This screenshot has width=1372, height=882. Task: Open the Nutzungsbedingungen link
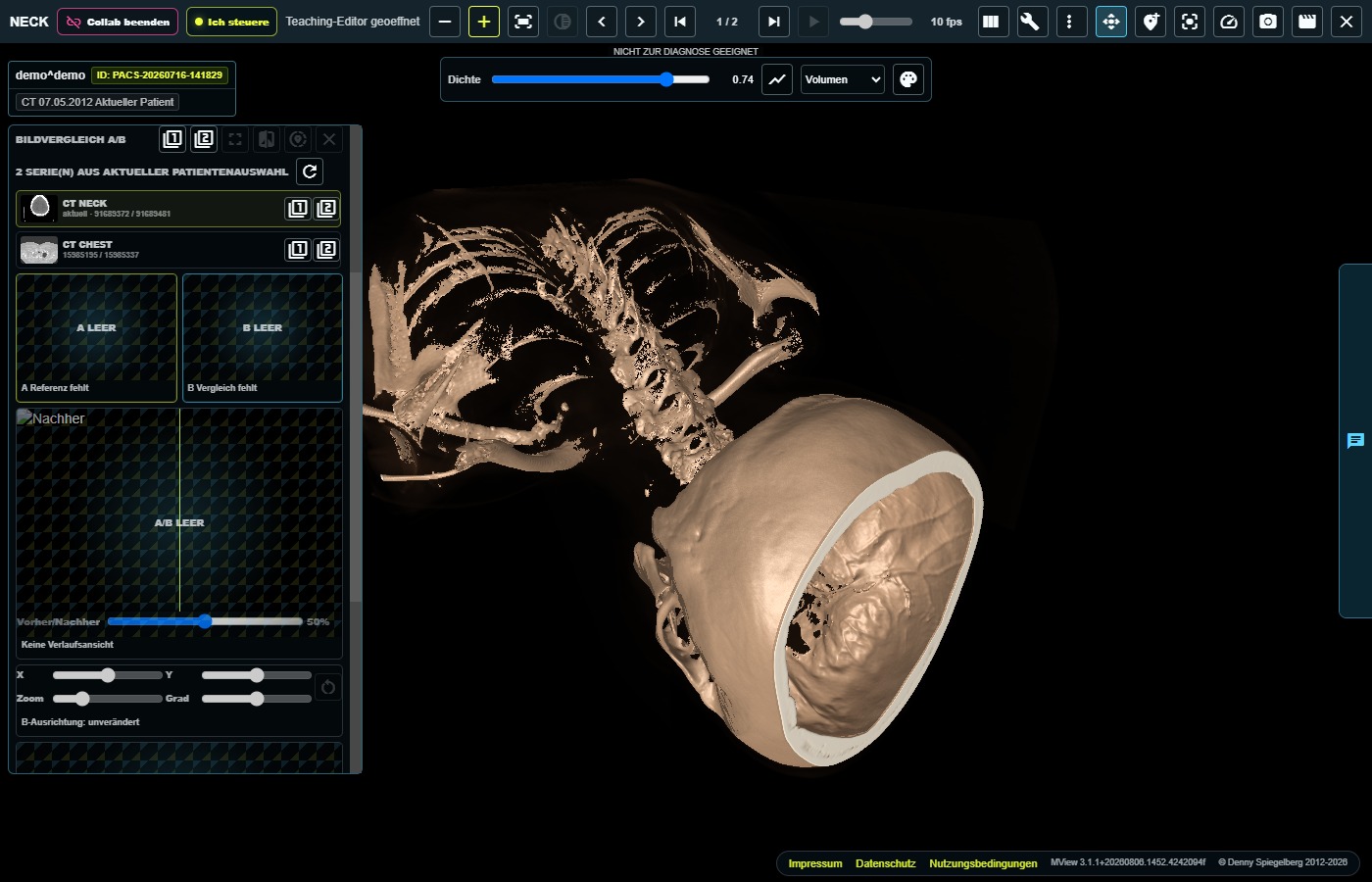pyautogui.click(x=983, y=863)
